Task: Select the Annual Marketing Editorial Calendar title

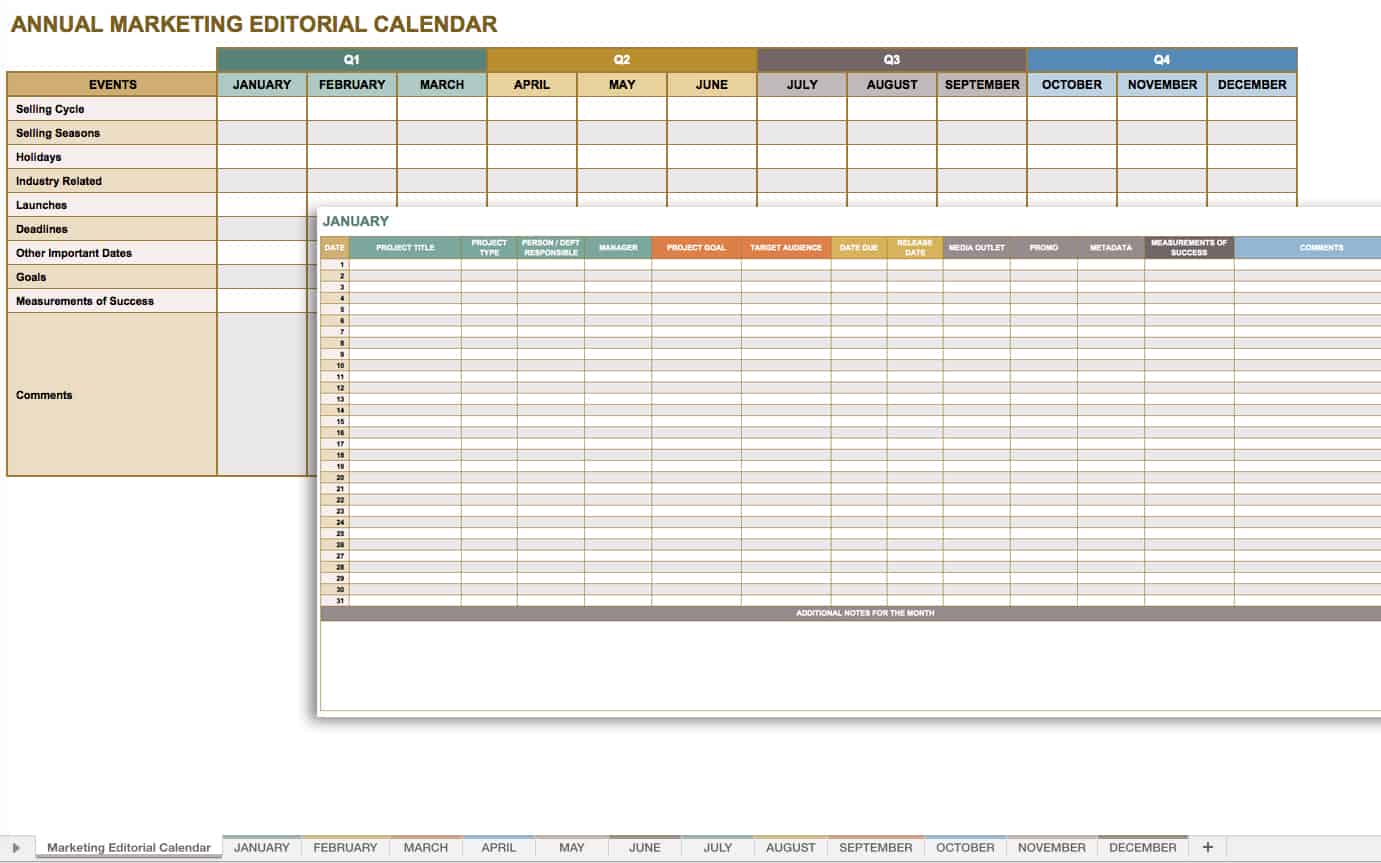Action: pos(254,25)
